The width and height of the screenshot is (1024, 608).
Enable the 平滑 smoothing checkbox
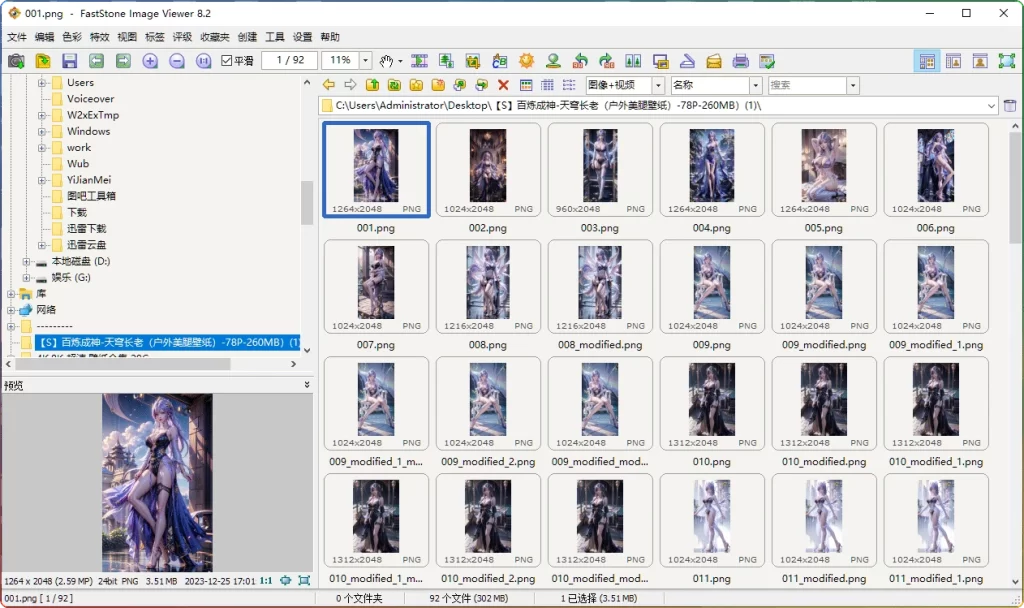pyautogui.click(x=227, y=60)
